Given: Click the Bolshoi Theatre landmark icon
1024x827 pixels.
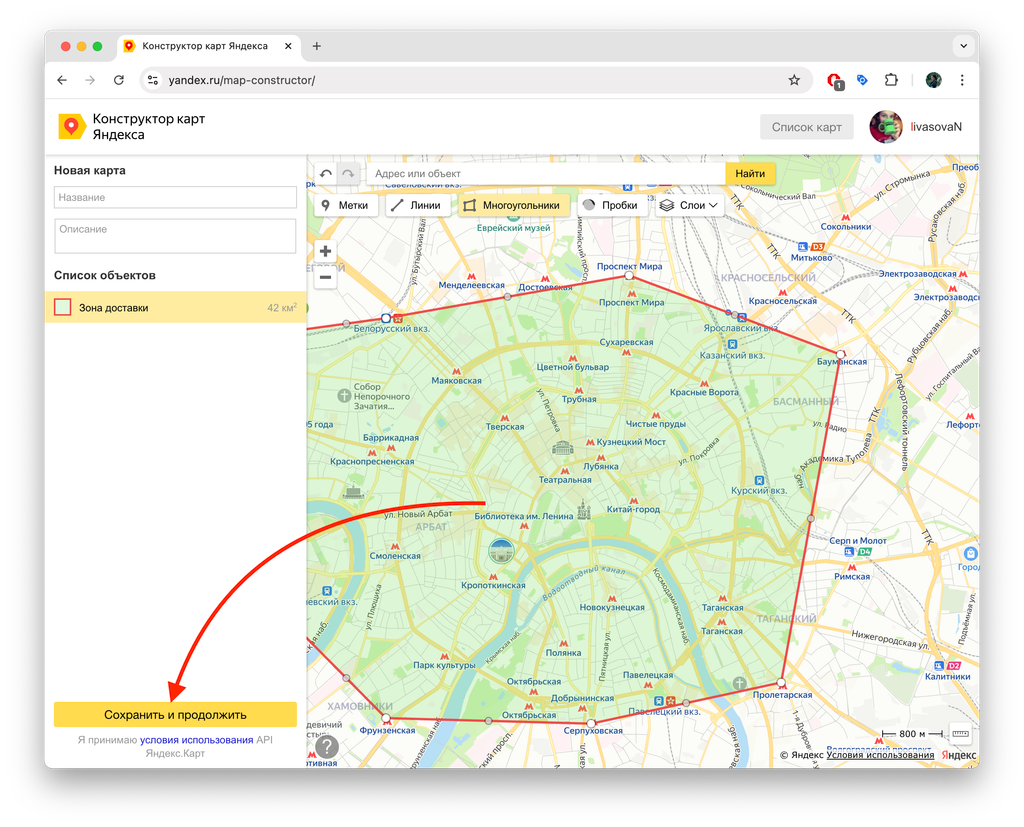Looking at the screenshot, I should pyautogui.click(x=562, y=447).
